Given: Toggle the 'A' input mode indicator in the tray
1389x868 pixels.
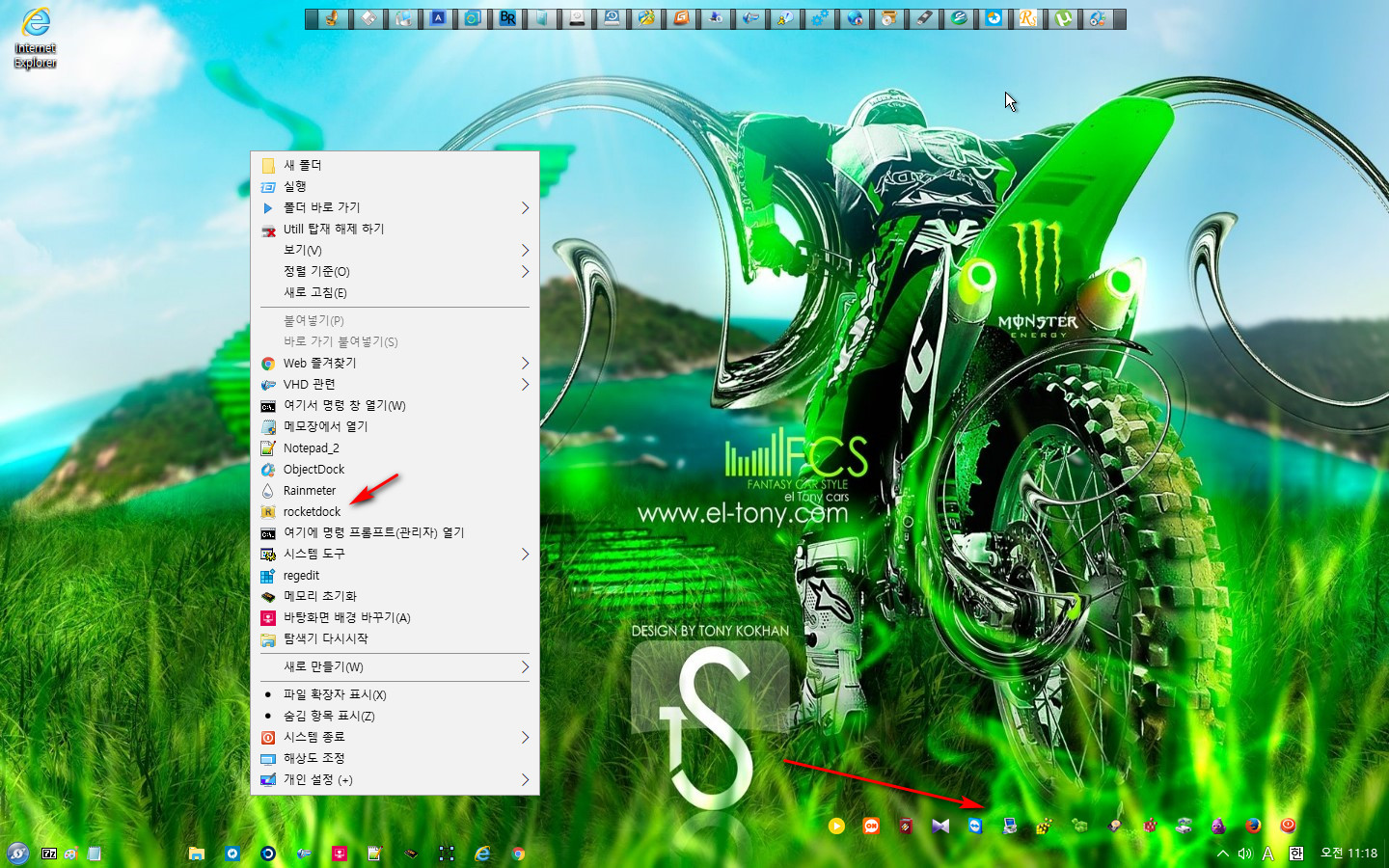Looking at the screenshot, I should pyautogui.click(x=1268, y=854).
